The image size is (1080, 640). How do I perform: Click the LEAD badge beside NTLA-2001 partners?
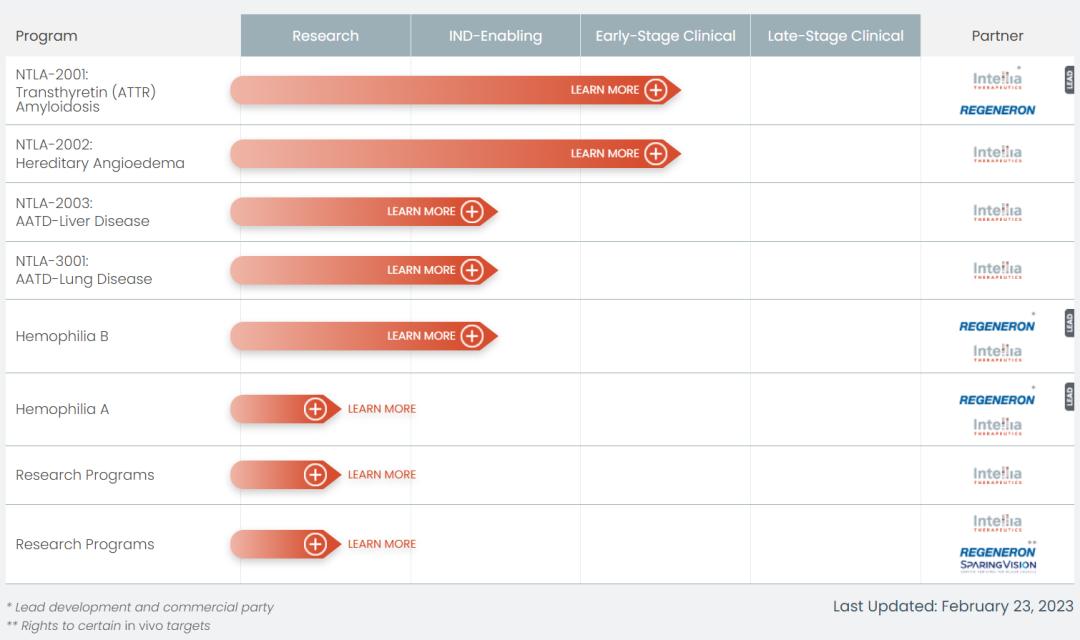1069,79
